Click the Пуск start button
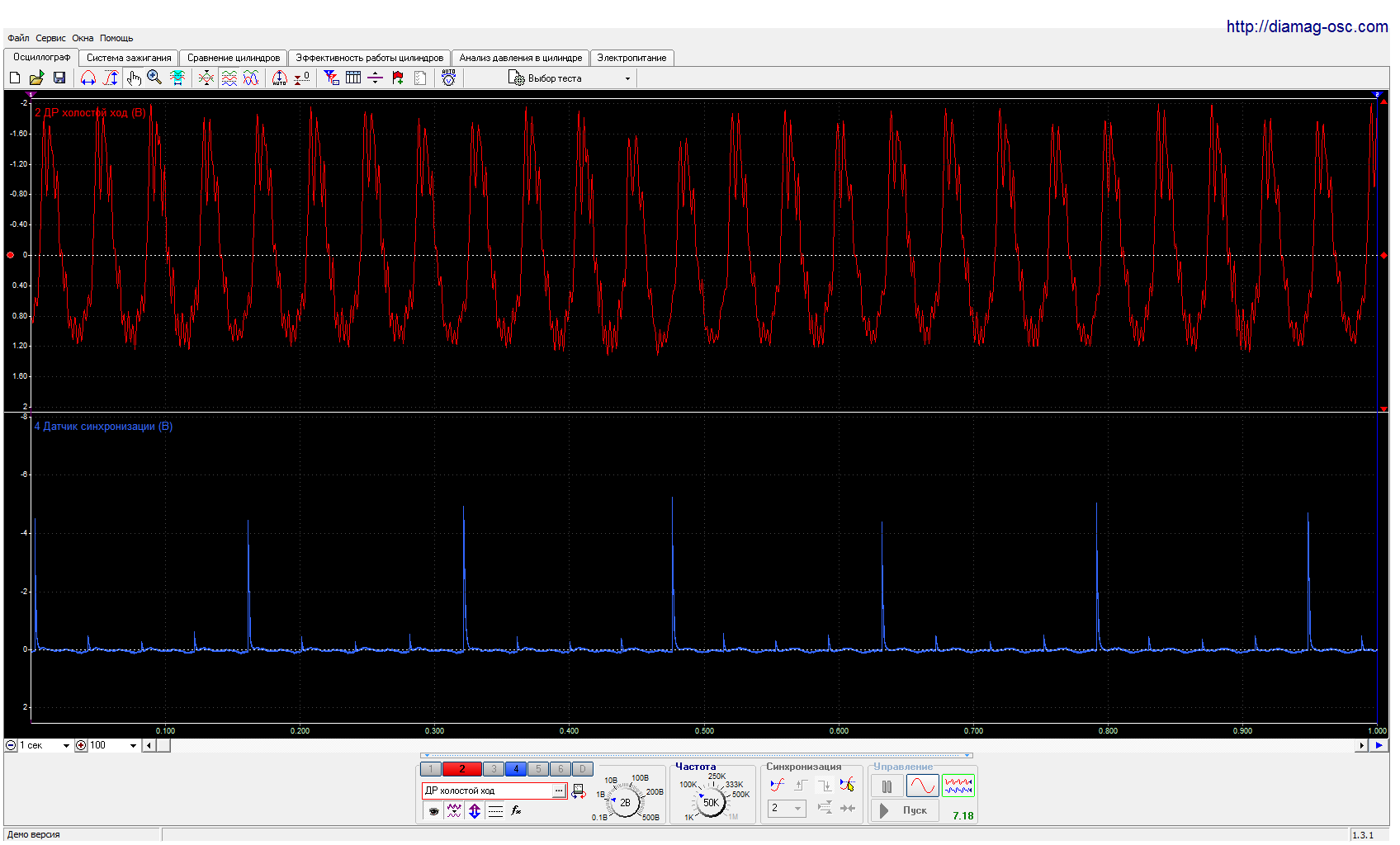 point(905,810)
